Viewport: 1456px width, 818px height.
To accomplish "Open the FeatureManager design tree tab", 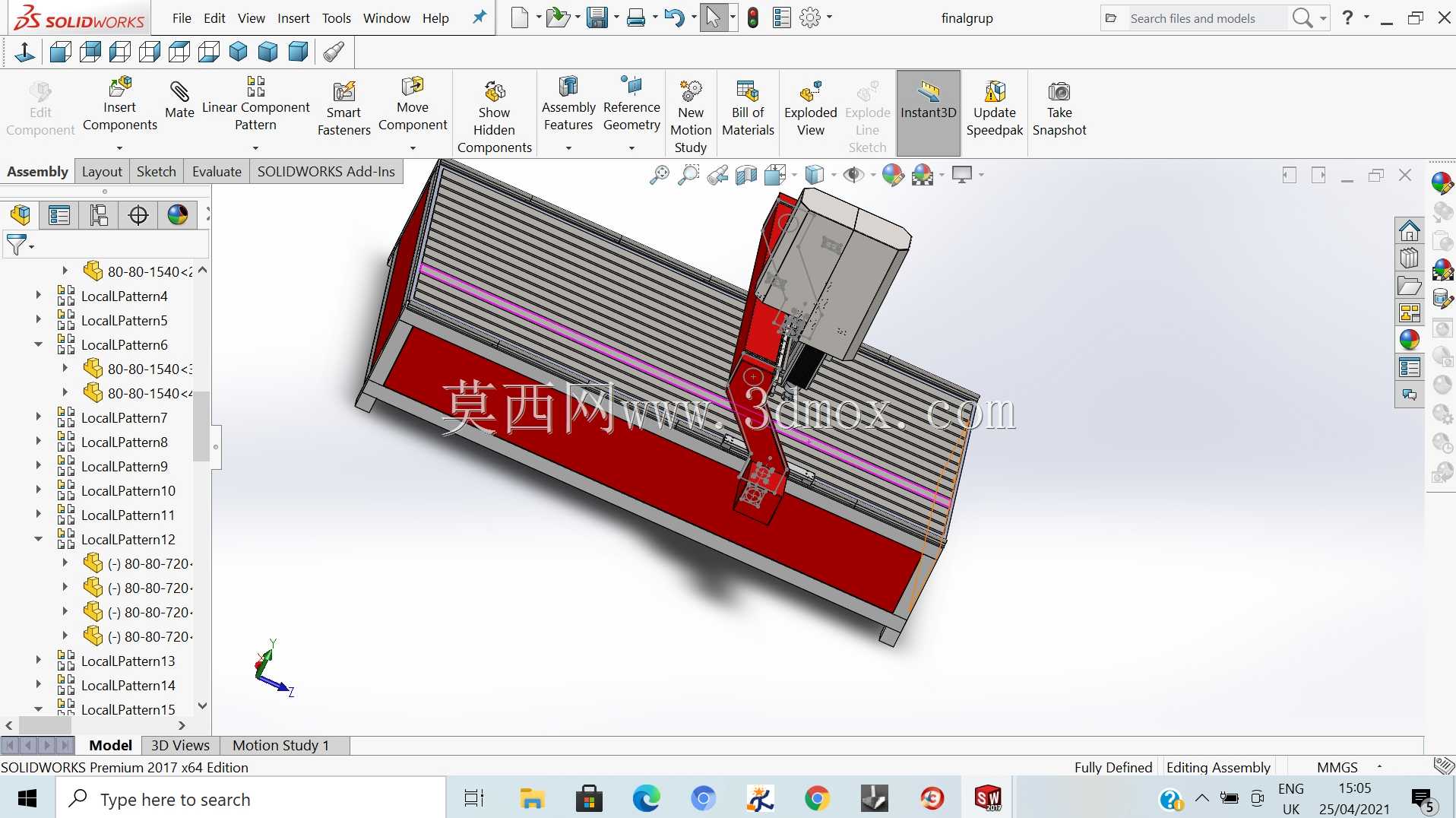I will click(x=21, y=215).
